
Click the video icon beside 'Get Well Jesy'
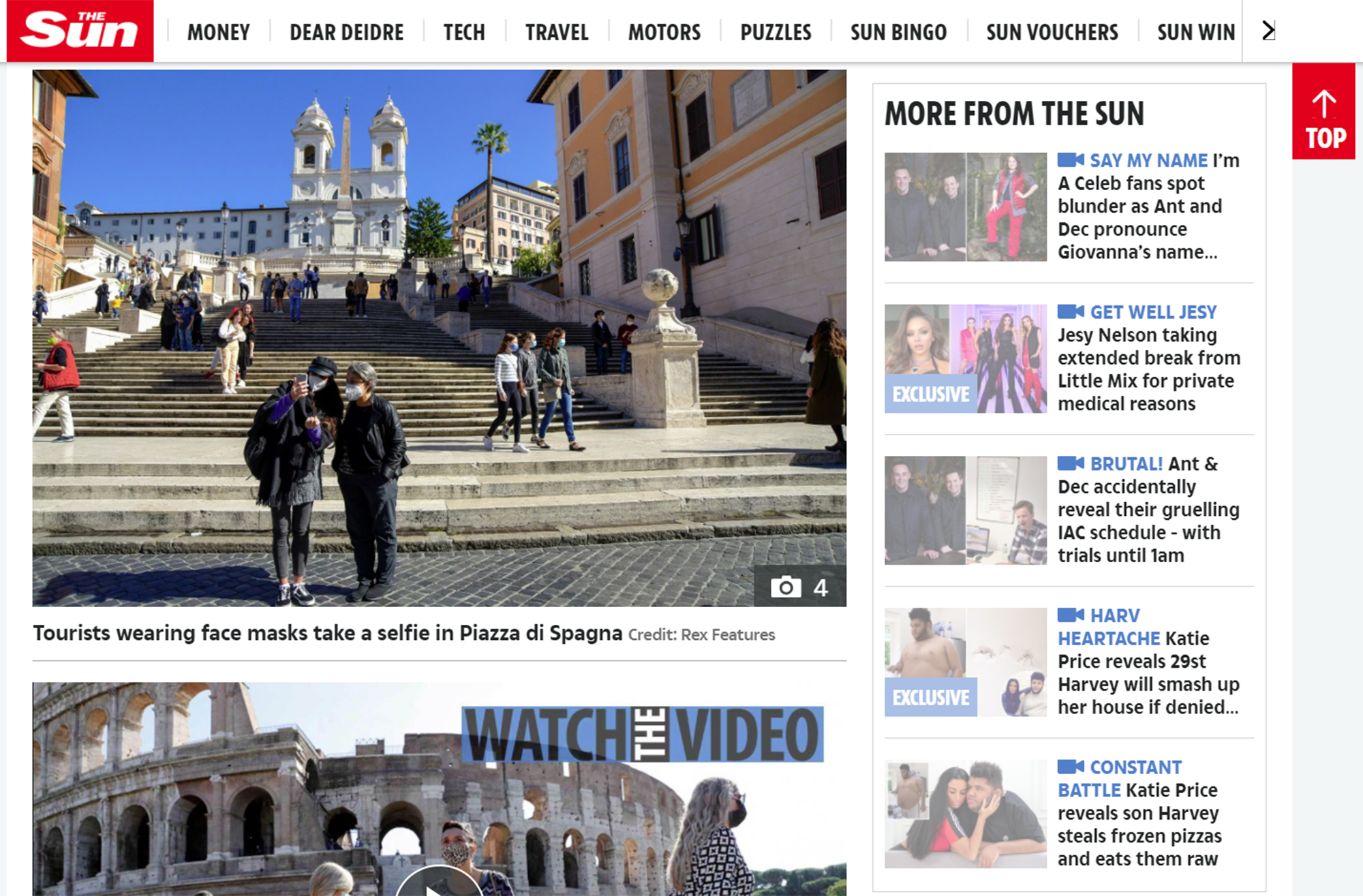pos(1071,311)
